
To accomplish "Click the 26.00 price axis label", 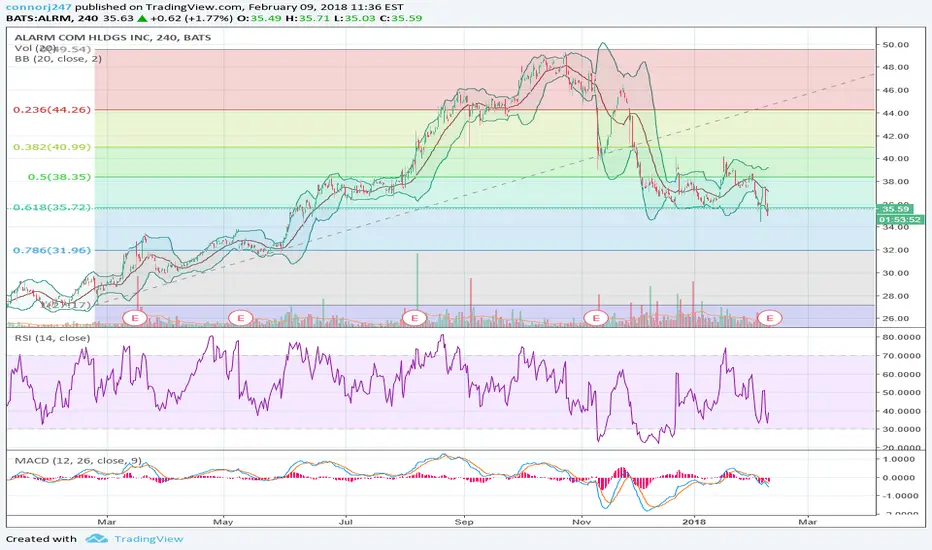I will (x=896, y=319).
